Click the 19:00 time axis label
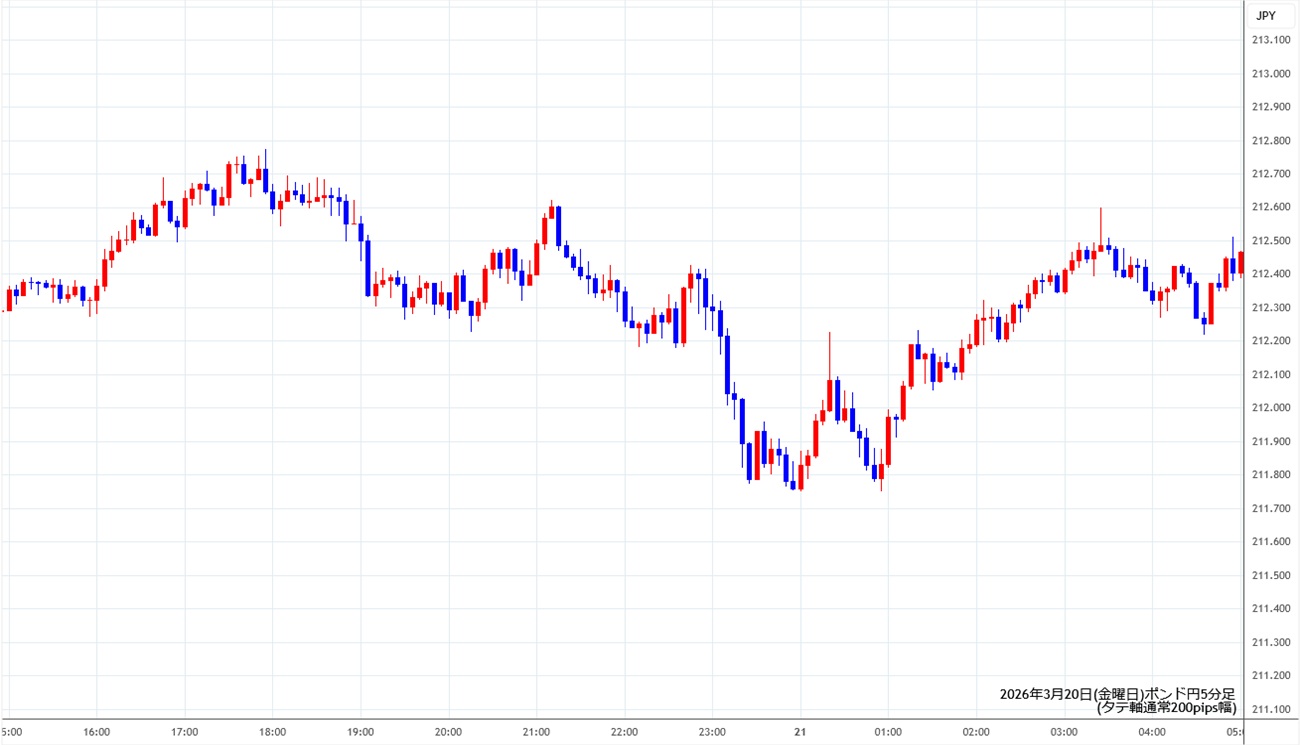Screen dimensions: 1300x745 361,731
